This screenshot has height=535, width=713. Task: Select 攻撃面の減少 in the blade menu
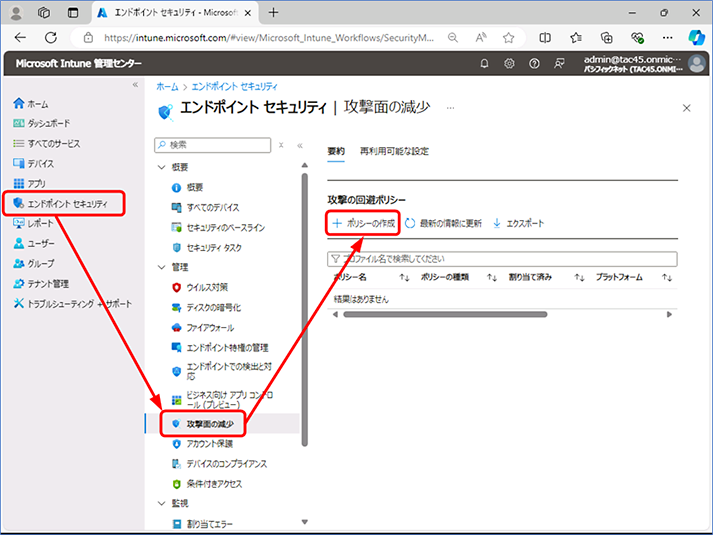[x=203, y=424]
